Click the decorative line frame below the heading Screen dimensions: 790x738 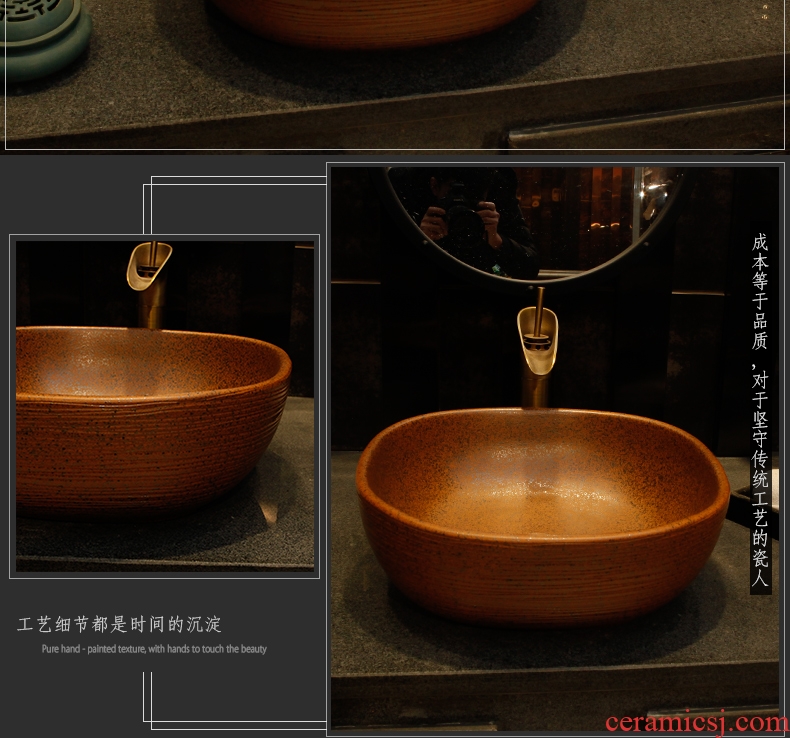pos(150,698)
